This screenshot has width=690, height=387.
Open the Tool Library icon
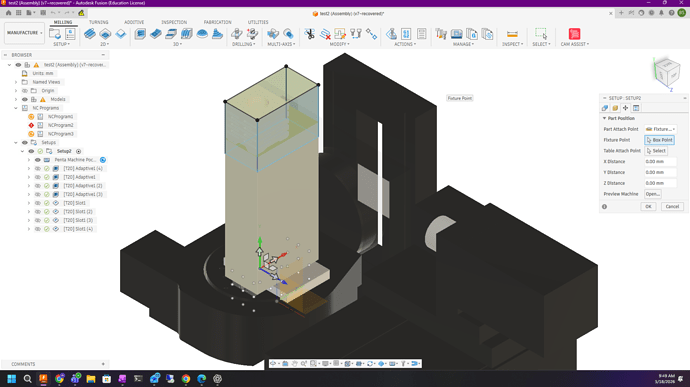click(441, 34)
